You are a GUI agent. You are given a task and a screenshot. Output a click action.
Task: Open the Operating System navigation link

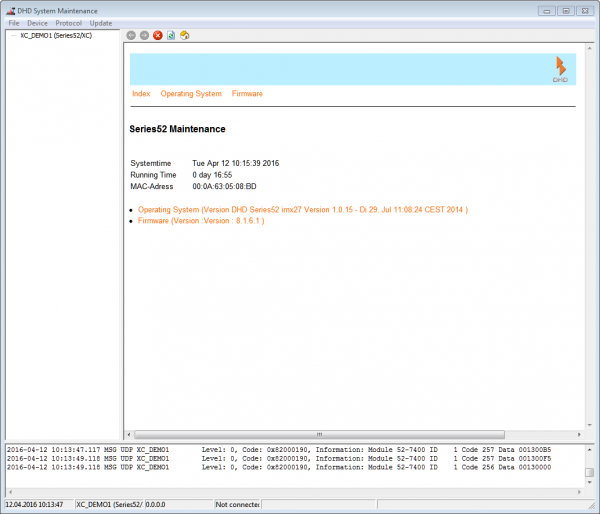(191, 94)
